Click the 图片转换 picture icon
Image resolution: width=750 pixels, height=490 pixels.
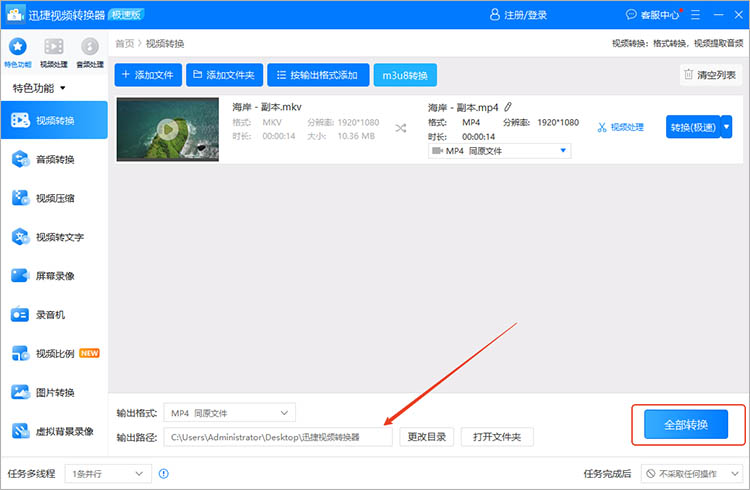pyautogui.click(x=20, y=392)
